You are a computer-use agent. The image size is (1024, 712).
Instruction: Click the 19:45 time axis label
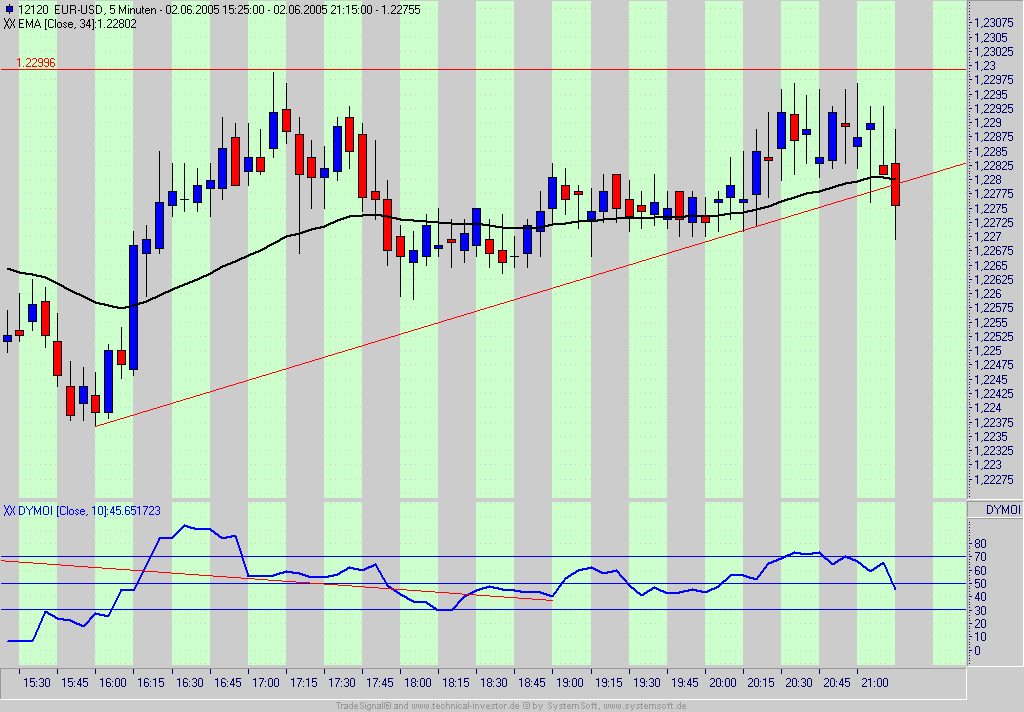[x=684, y=683]
